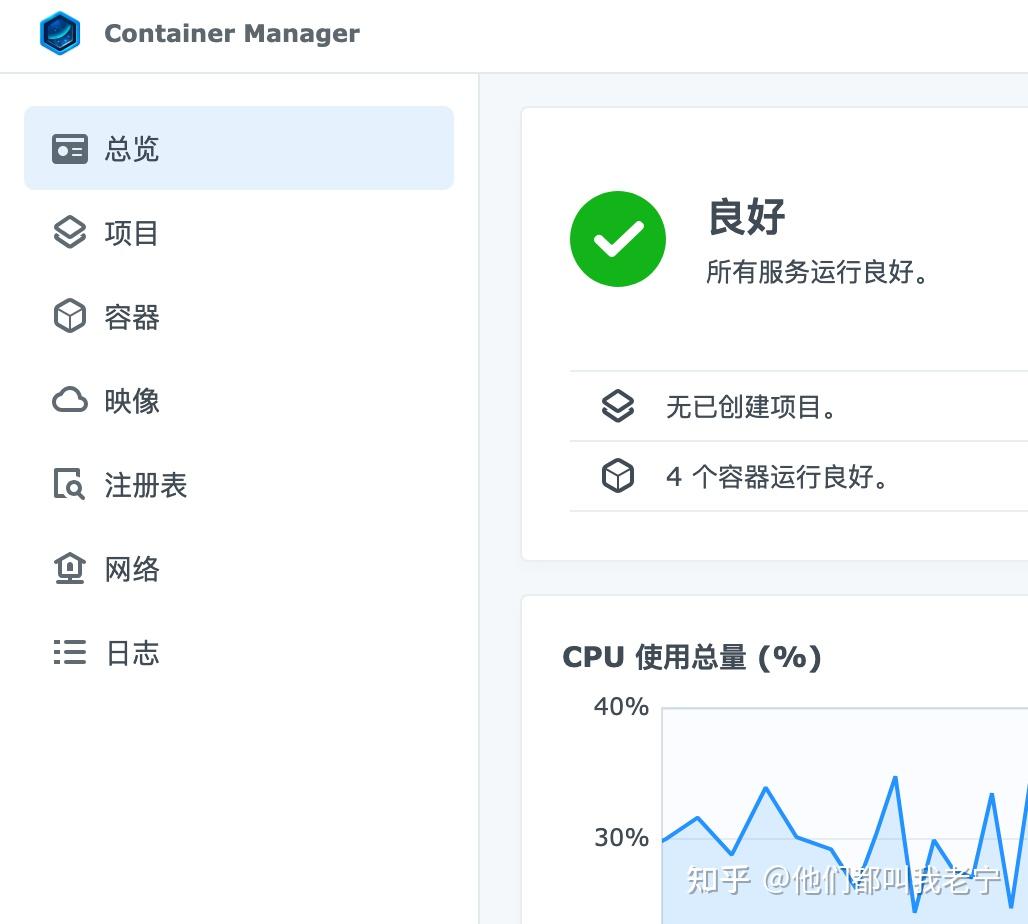Open 日志 using the list icon
The height and width of the screenshot is (924, 1028).
click(x=69, y=652)
